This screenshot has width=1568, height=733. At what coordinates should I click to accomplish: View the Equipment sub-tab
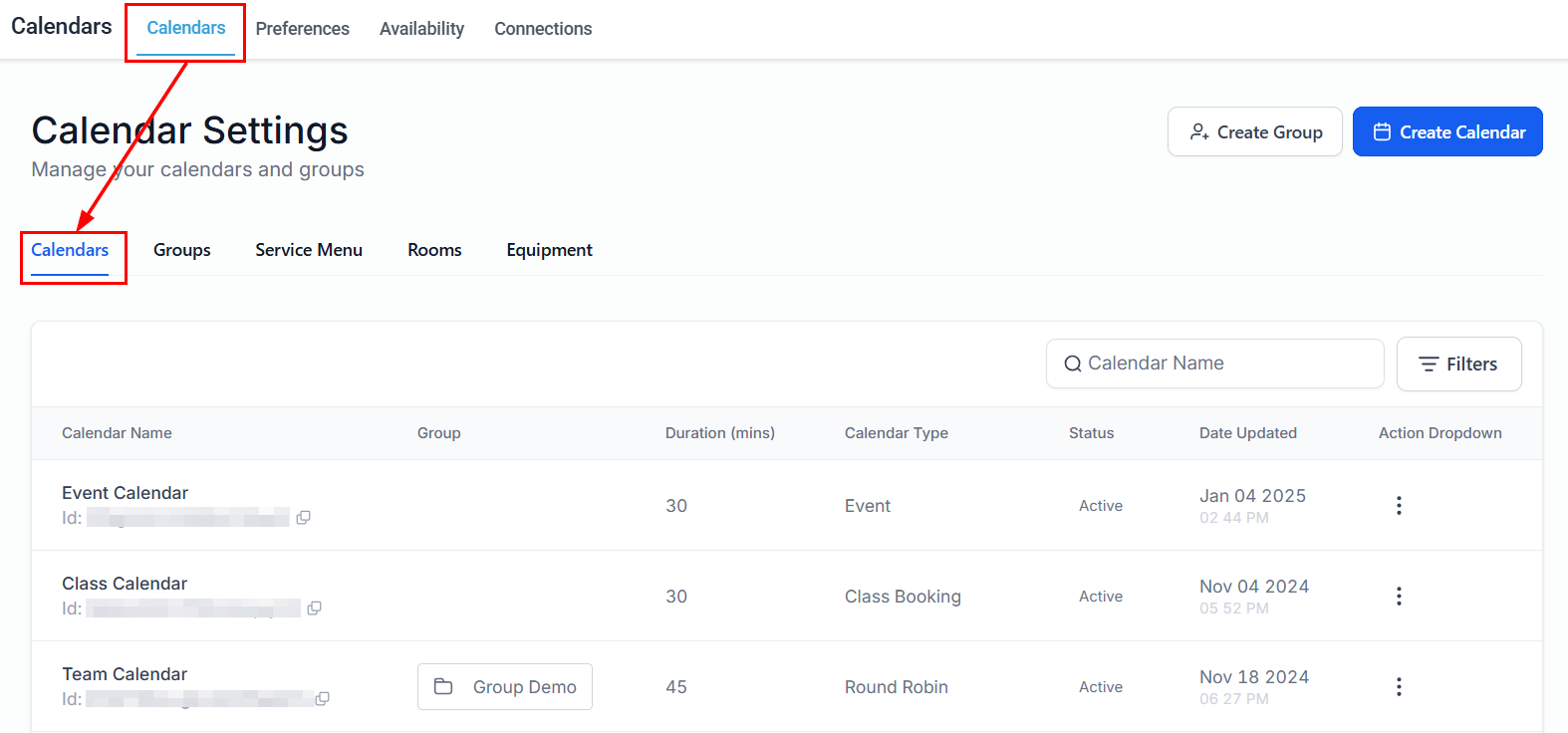click(x=549, y=250)
